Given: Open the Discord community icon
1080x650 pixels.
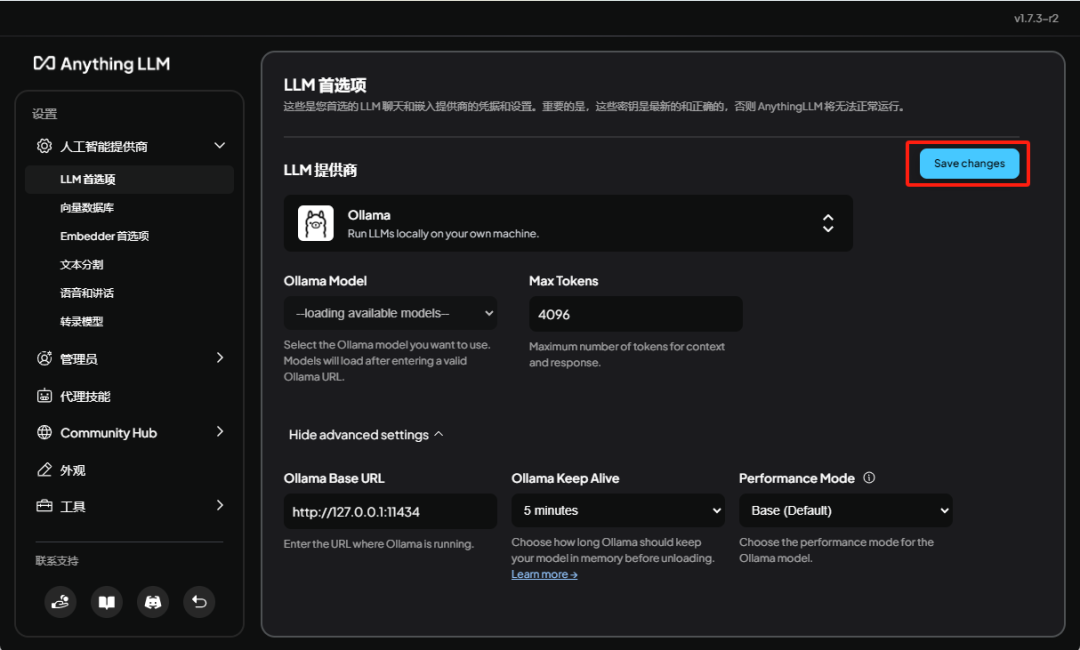Looking at the screenshot, I should coord(153,602).
